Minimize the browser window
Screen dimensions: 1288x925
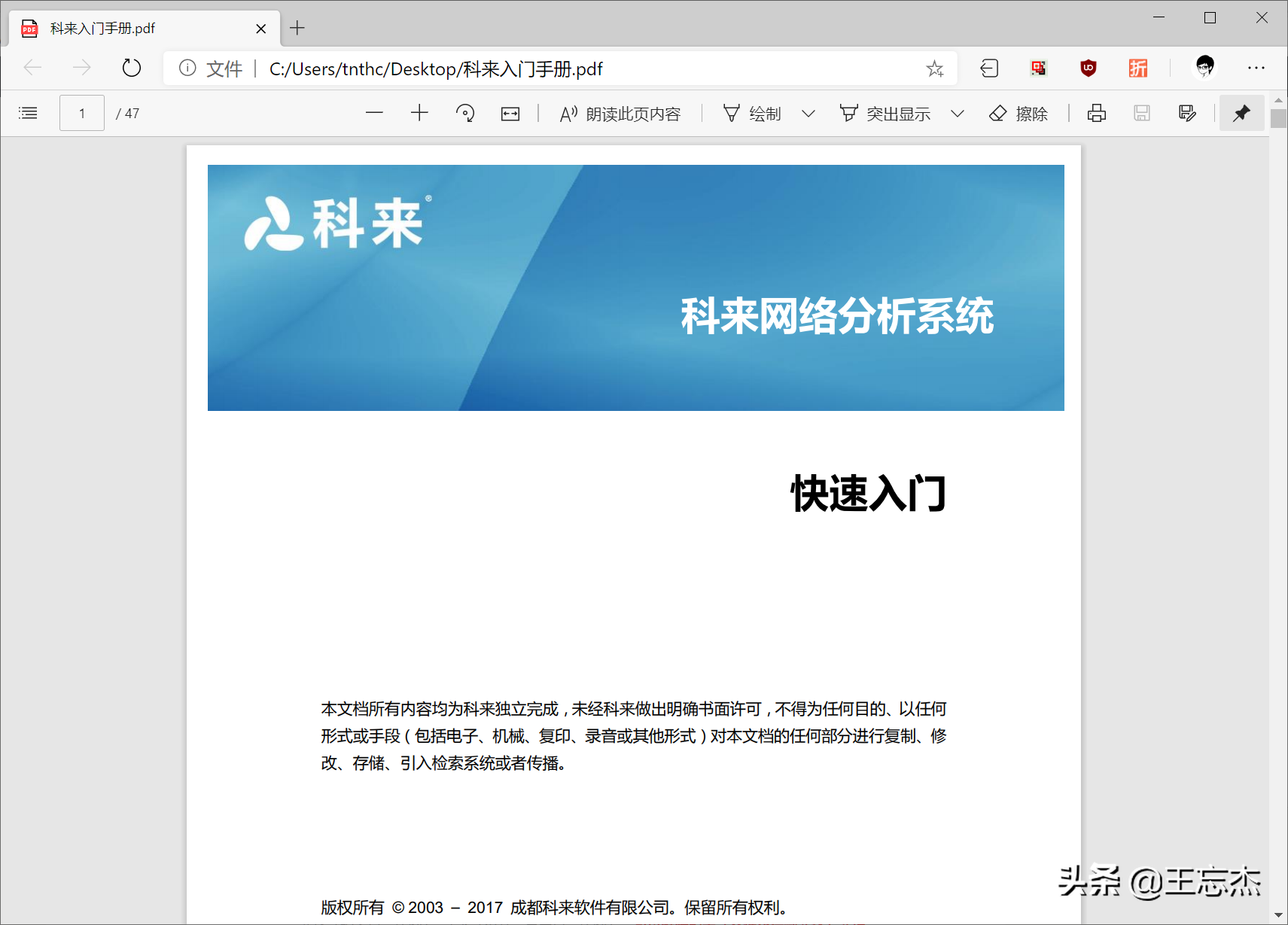[1159, 17]
